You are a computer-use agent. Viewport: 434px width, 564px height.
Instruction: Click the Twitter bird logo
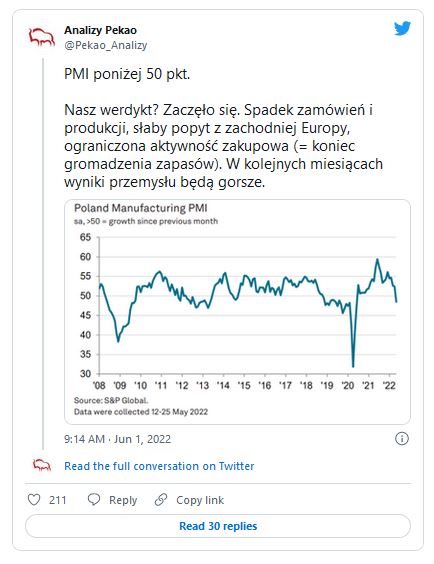click(x=402, y=29)
